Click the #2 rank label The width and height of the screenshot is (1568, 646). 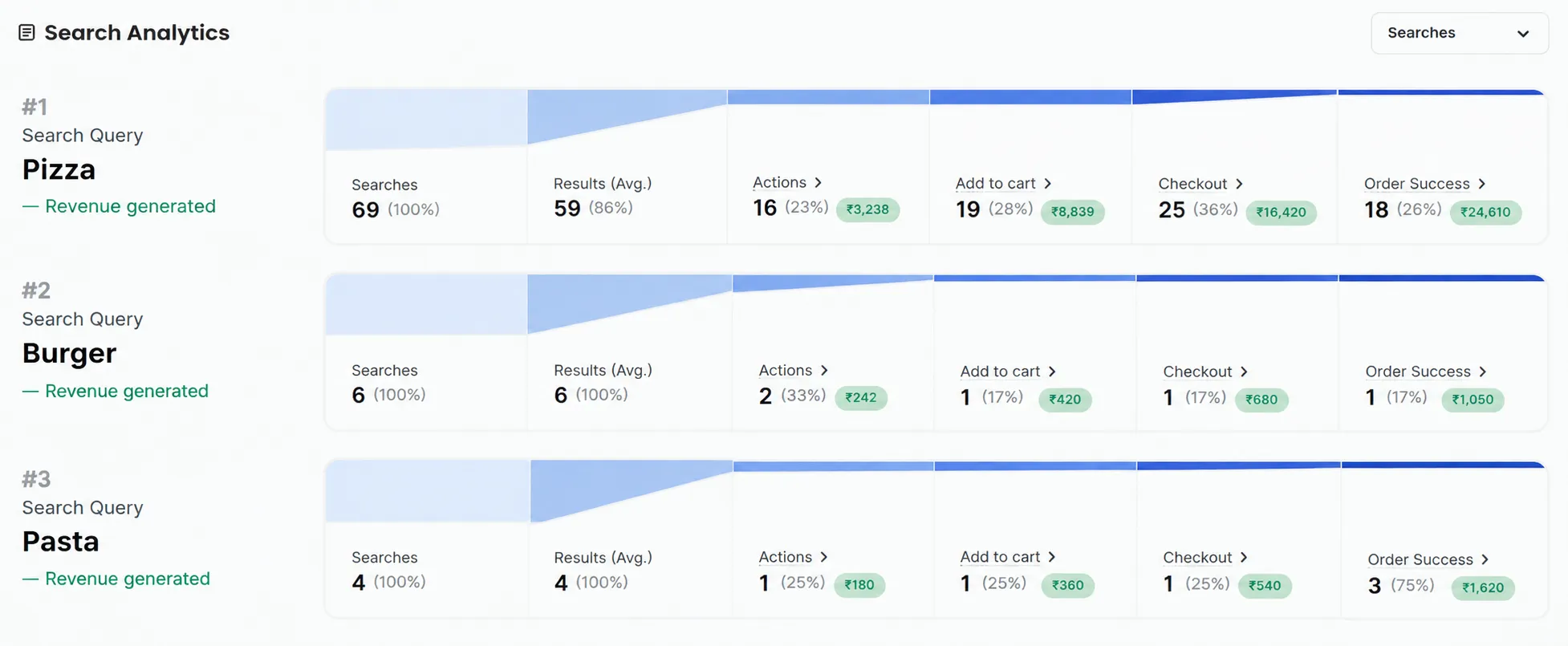click(36, 290)
